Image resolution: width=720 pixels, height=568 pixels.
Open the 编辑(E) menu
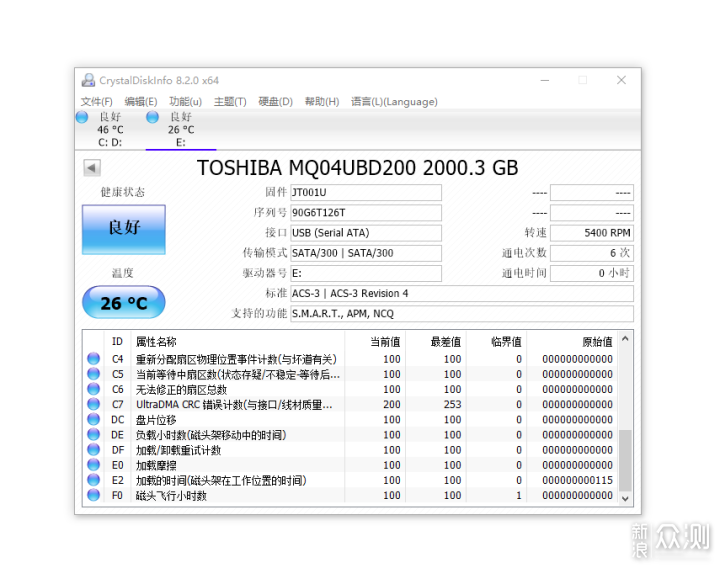tap(141, 101)
